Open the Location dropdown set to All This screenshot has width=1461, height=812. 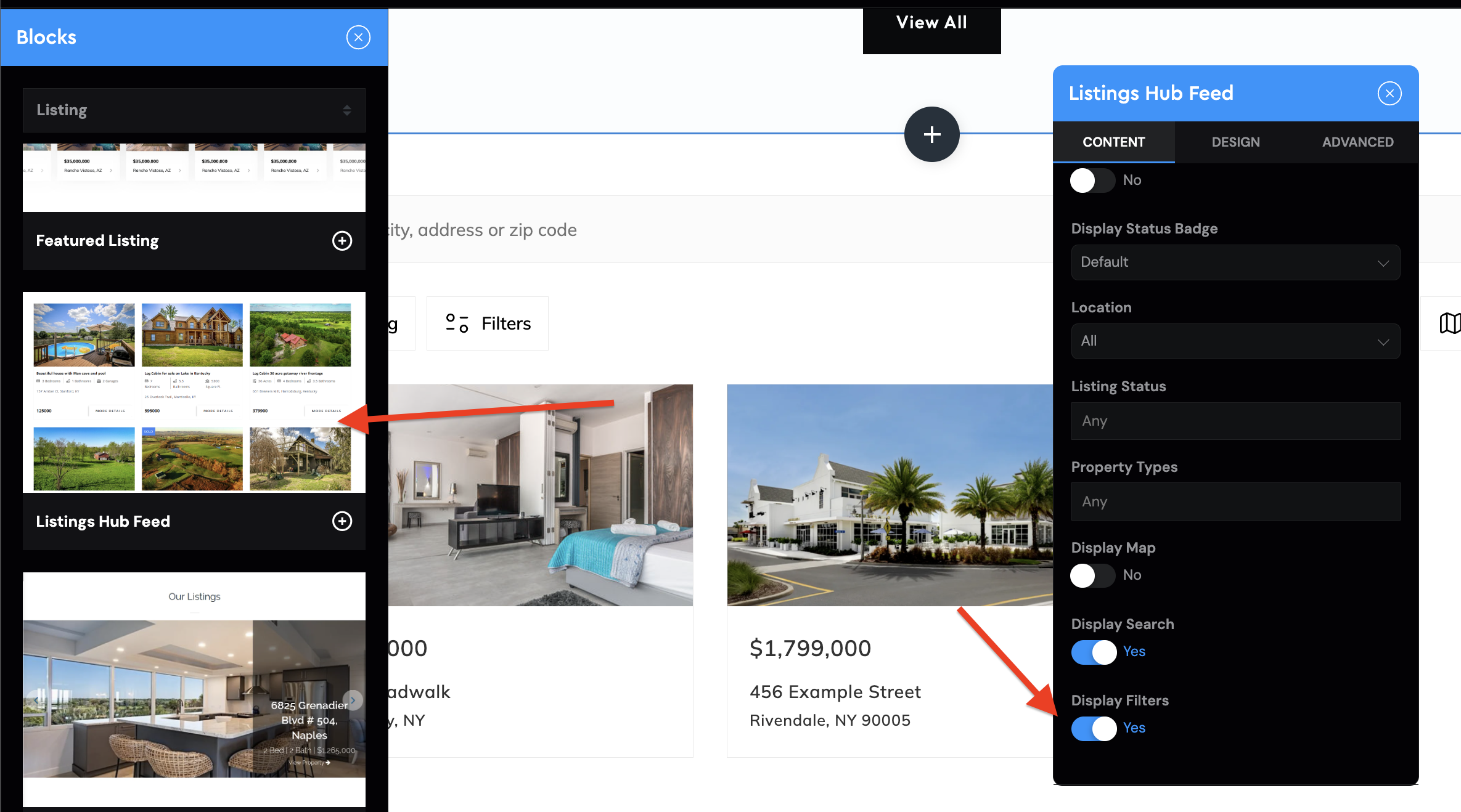tap(1235, 341)
